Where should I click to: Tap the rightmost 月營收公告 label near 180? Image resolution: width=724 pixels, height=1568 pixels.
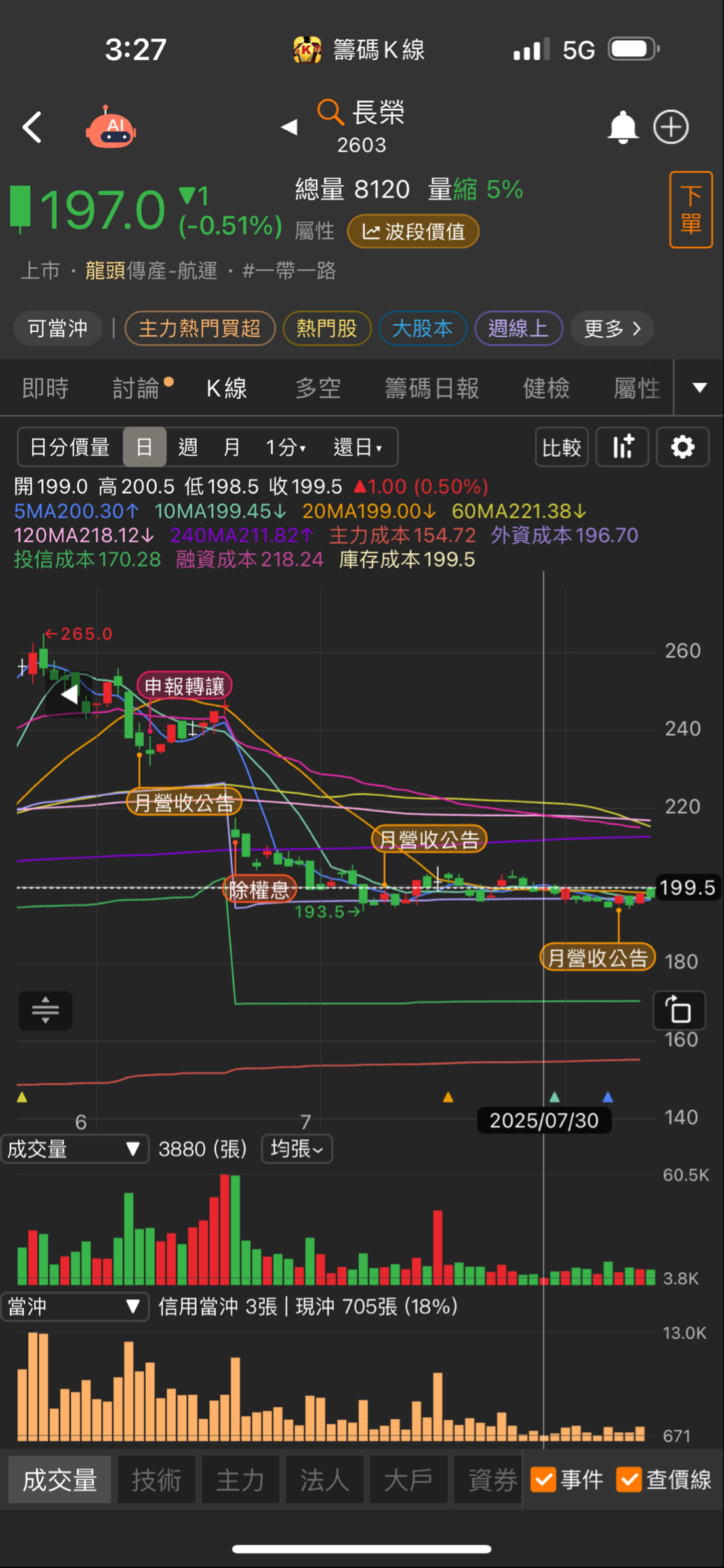(598, 958)
